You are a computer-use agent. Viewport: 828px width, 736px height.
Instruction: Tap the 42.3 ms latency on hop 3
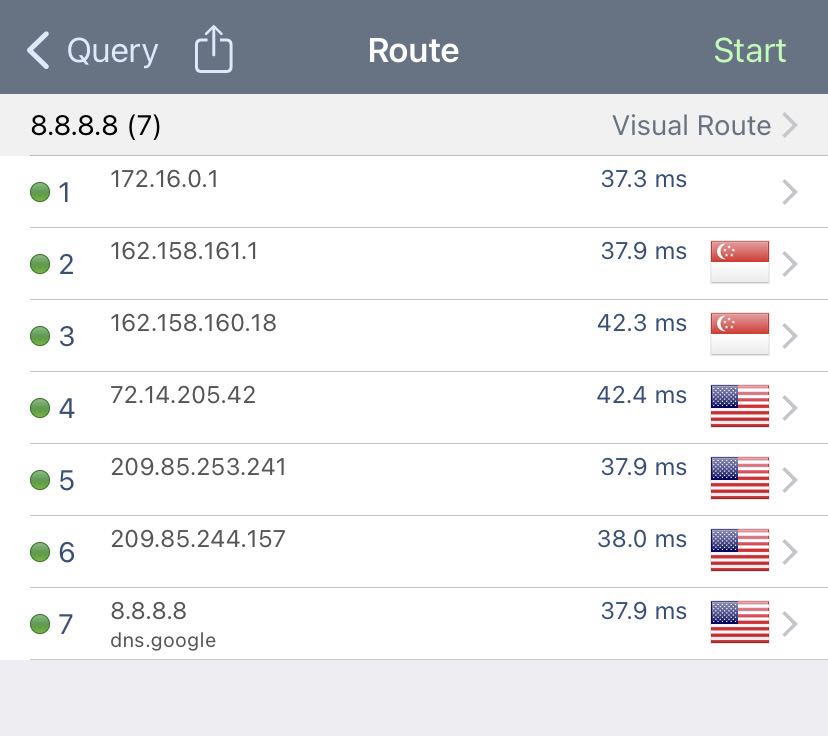(x=642, y=323)
